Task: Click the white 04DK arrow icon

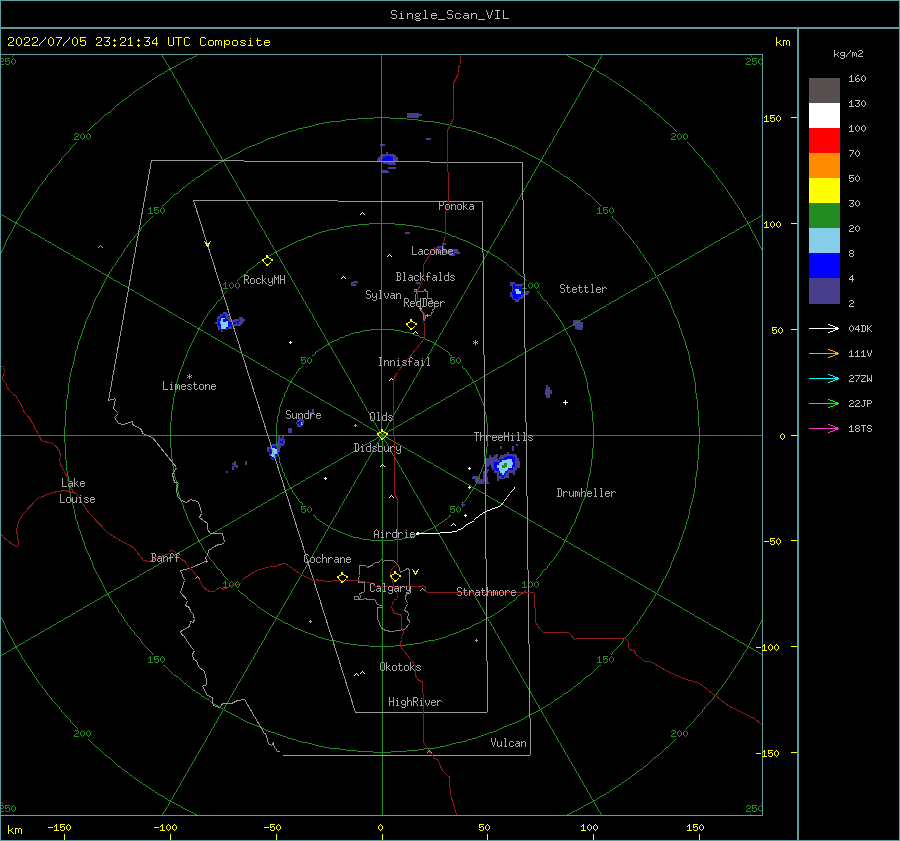Action: click(x=824, y=328)
